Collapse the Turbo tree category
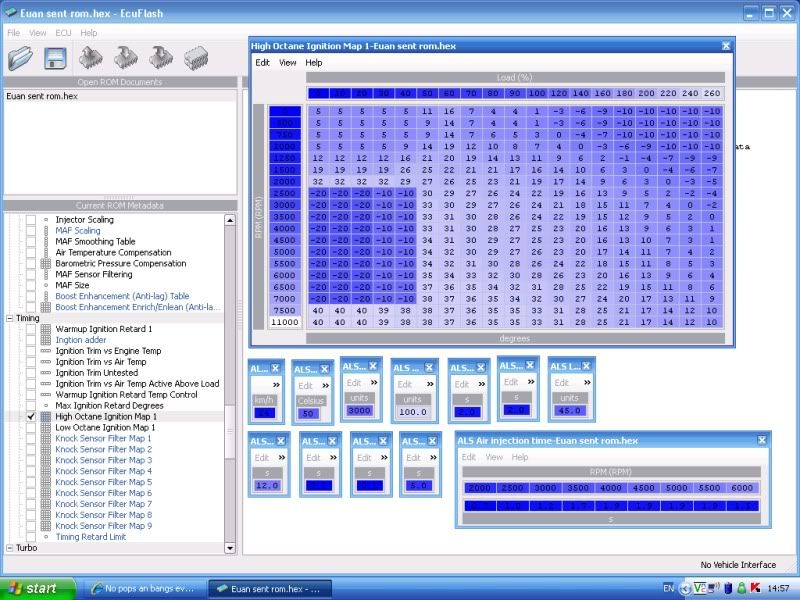This screenshot has height=600, width=800. (x=9, y=548)
